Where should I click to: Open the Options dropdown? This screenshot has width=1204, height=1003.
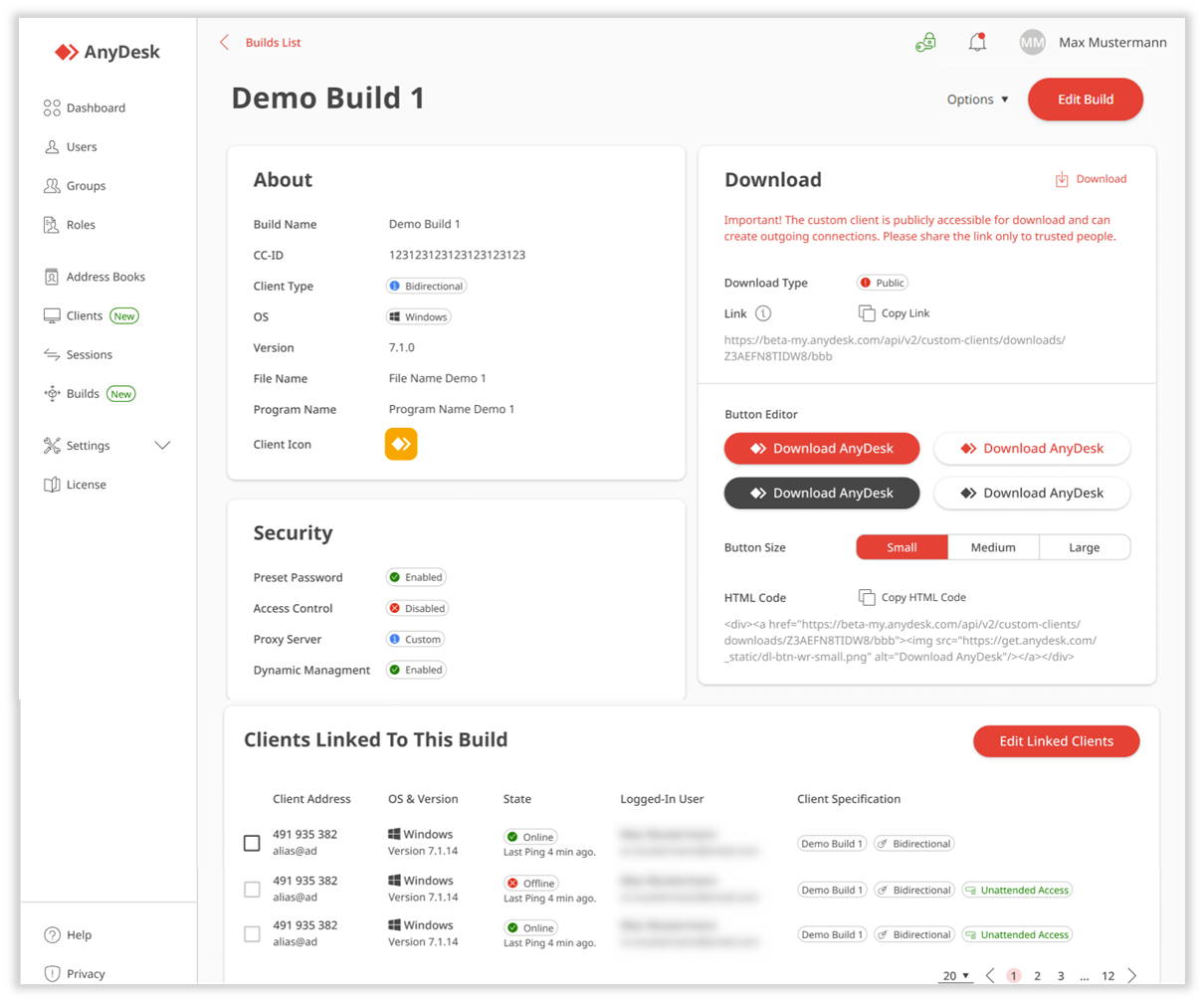(x=977, y=100)
